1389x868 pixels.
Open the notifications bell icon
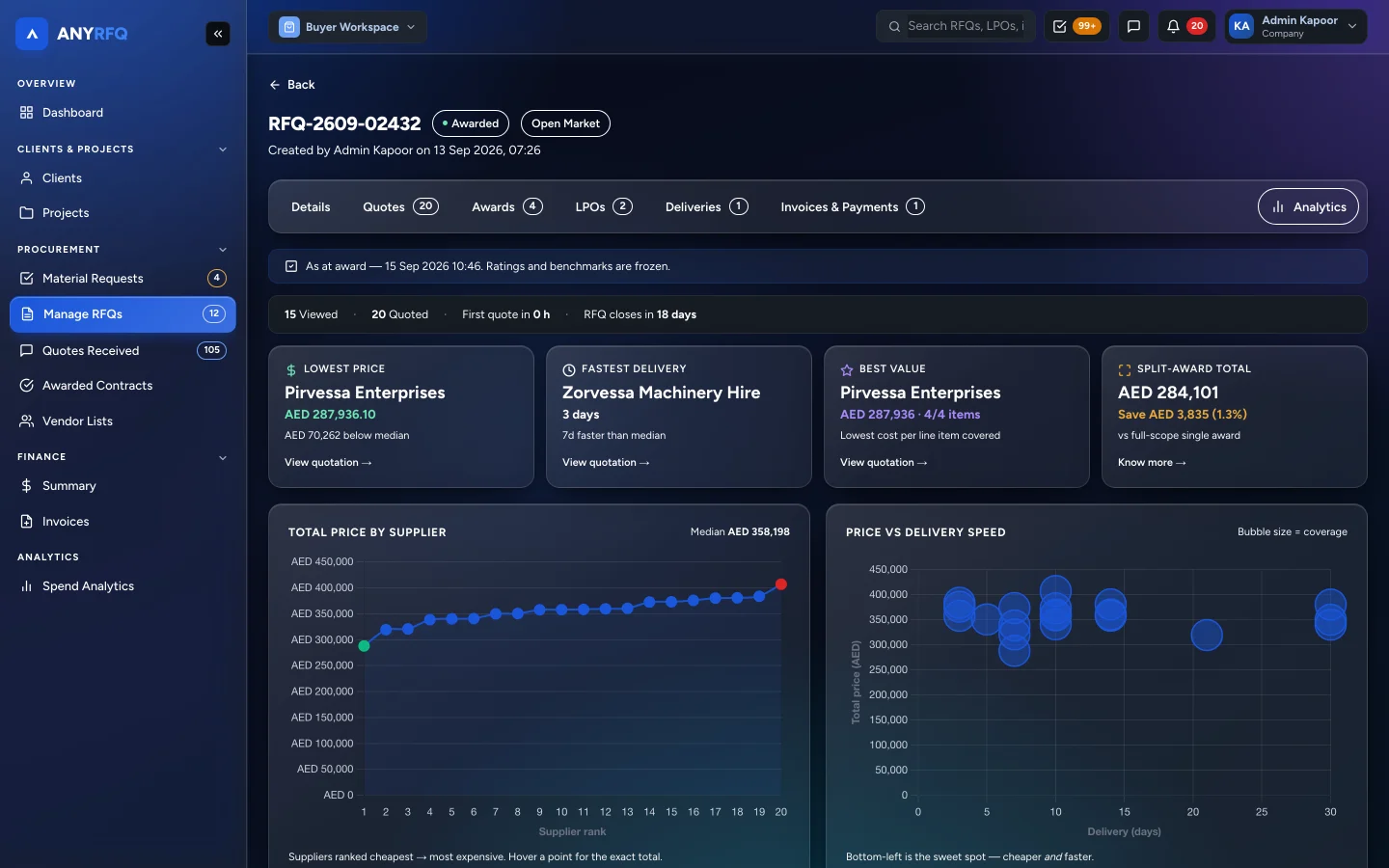click(x=1173, y=27)
